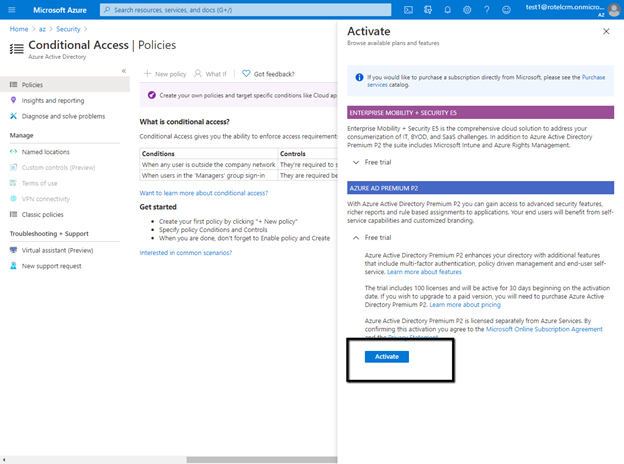Open Microsoft Online Subscription Agreement link
This screenshot has width=624, height=464.
point(544,329)
